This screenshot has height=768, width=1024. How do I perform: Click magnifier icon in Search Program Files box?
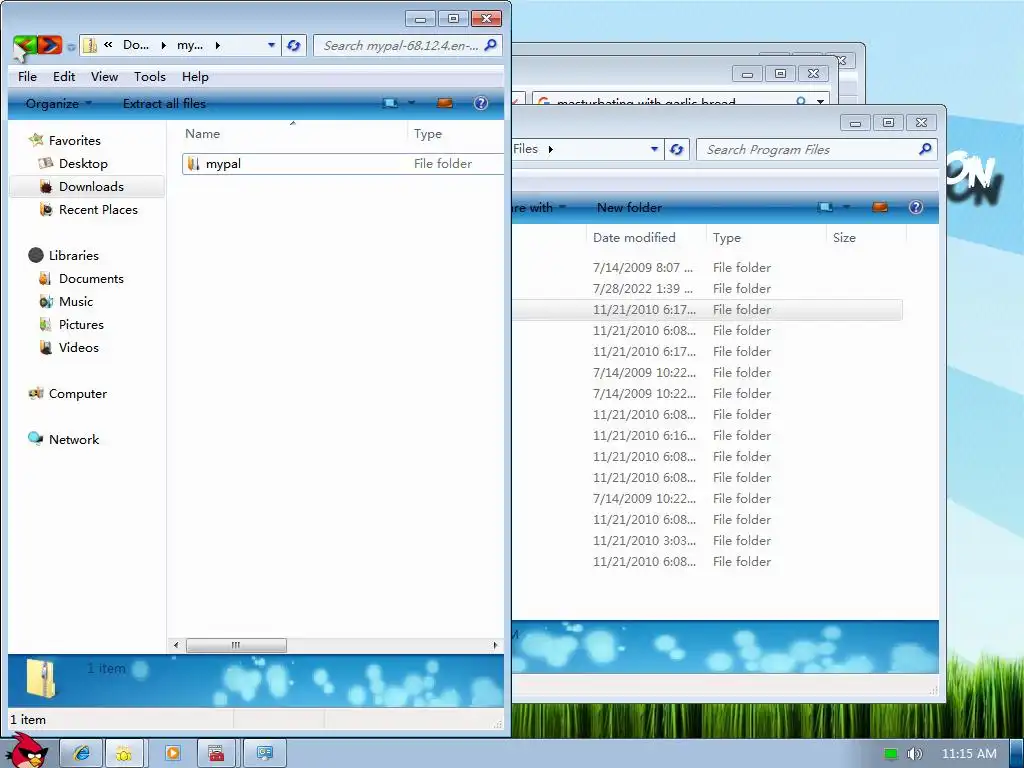pos(925,149)
